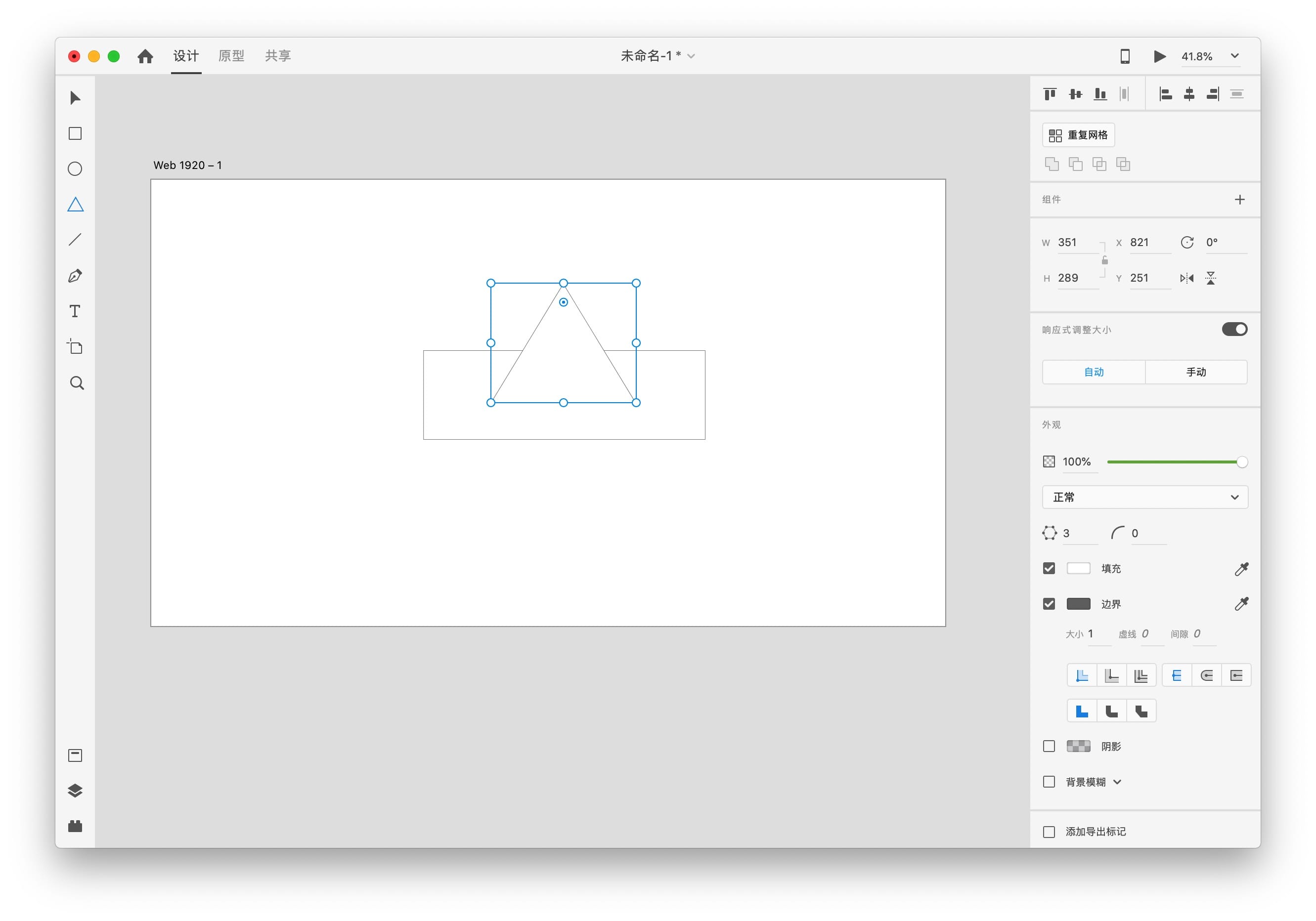Select the 手动 manual resize button
1316x921 pixels.
pyautogui.click(x=1196, y=372)
